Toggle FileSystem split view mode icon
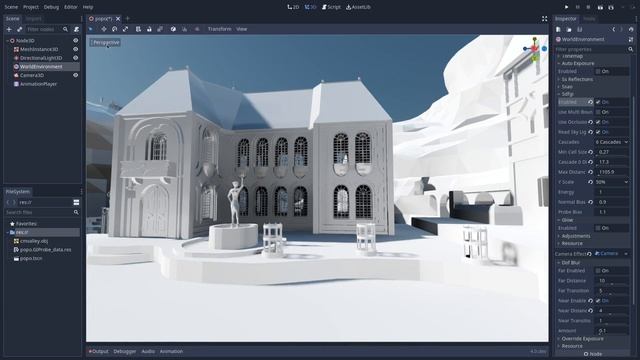The width and height of the screenshot is (640, 360). click(76, 202)
